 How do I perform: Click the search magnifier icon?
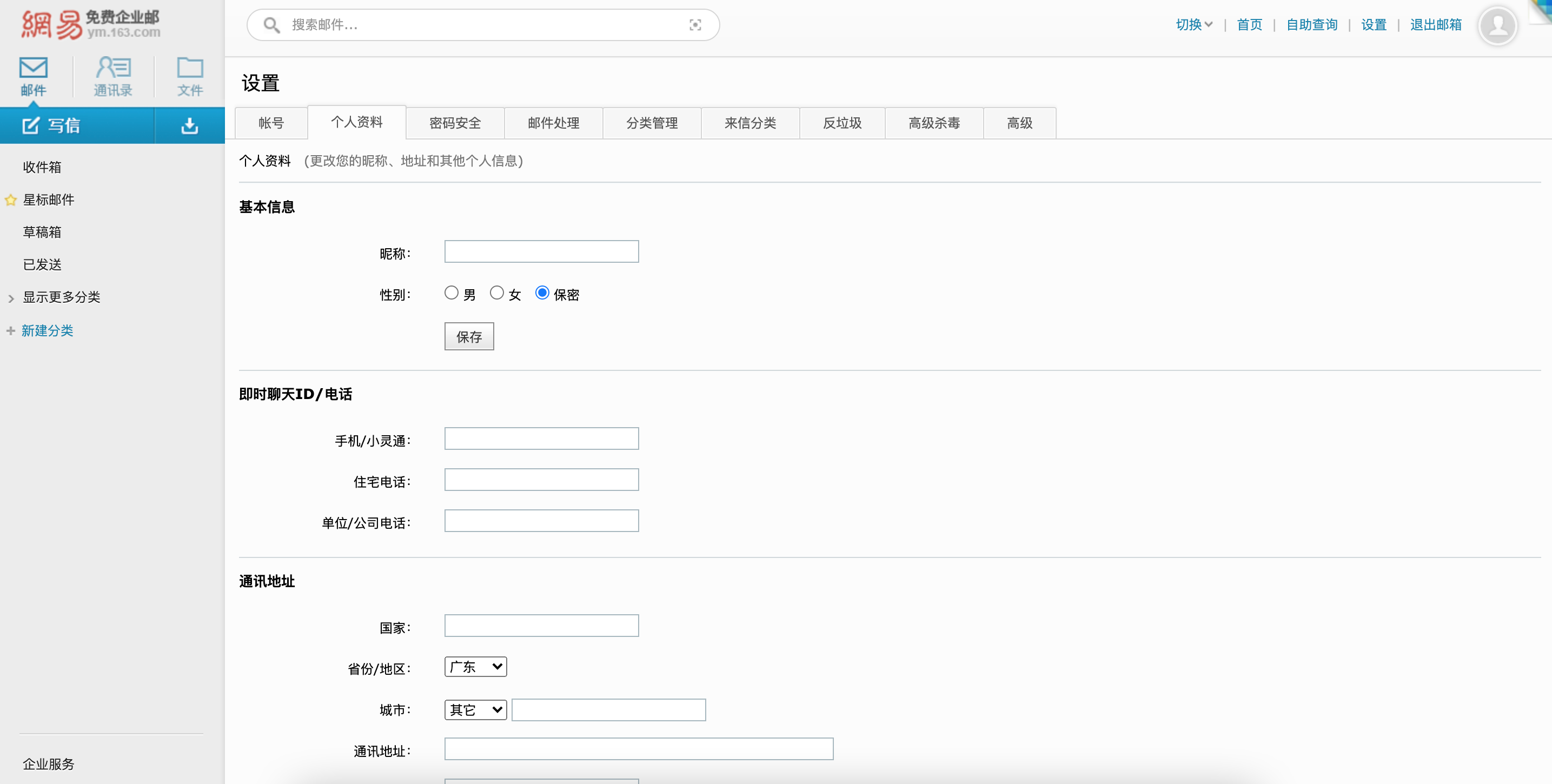click(271, 25)
